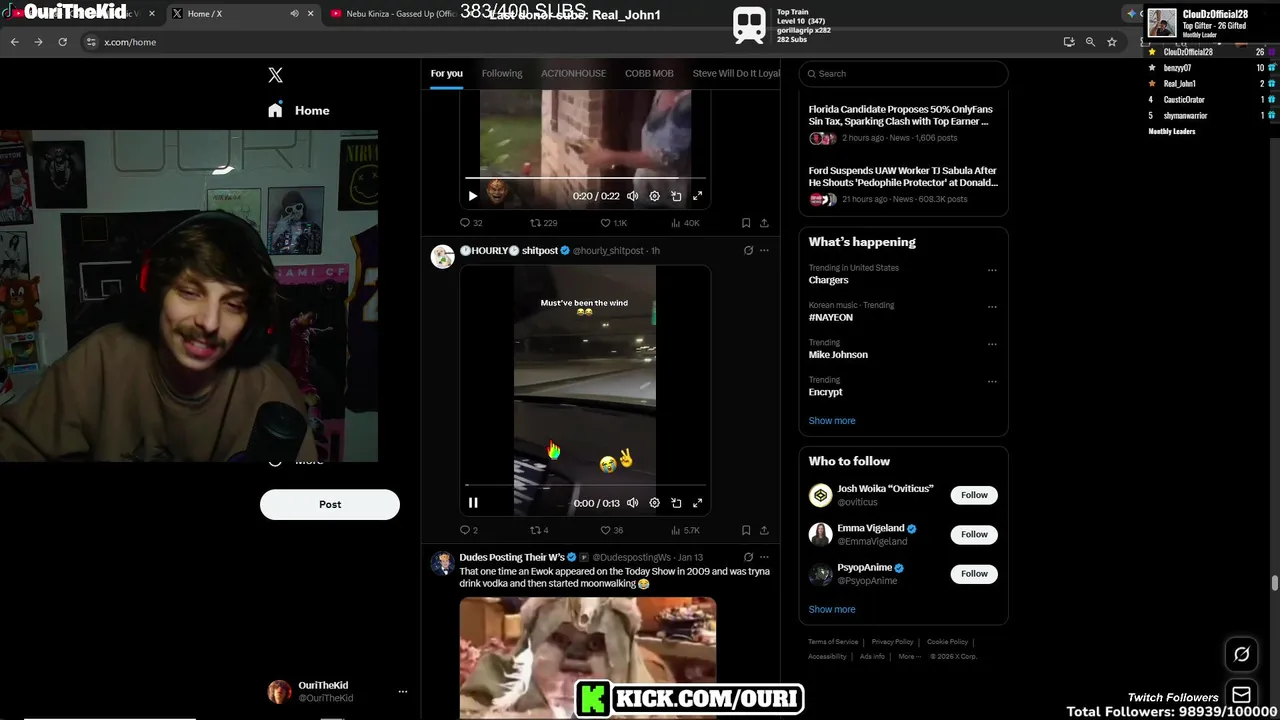This screenshot has width=1280, height=720.
Task: Reply to HOURLY shitpost with 2 comments
Action: 469,530
